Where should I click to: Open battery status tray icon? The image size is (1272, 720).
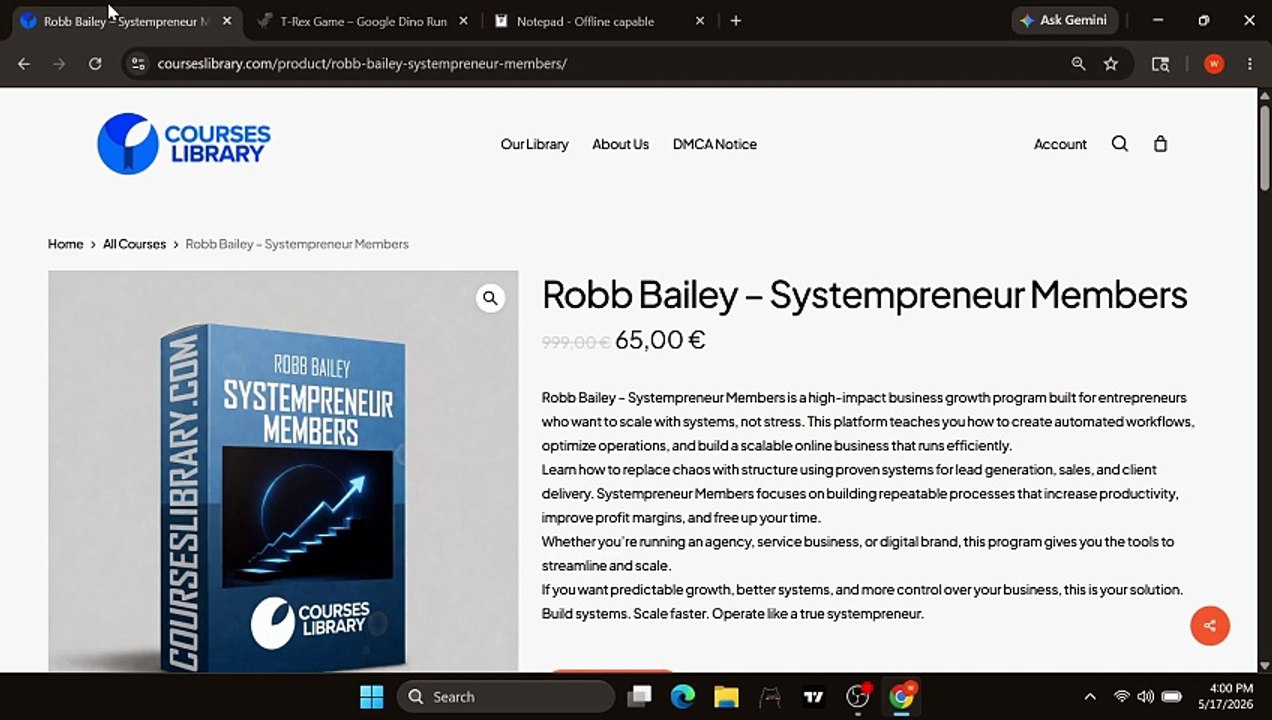(x=1172, y=697)
